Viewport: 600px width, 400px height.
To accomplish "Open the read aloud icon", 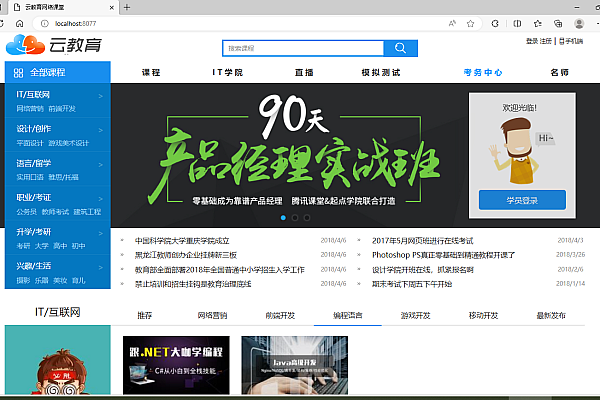I will click(452, 23).
